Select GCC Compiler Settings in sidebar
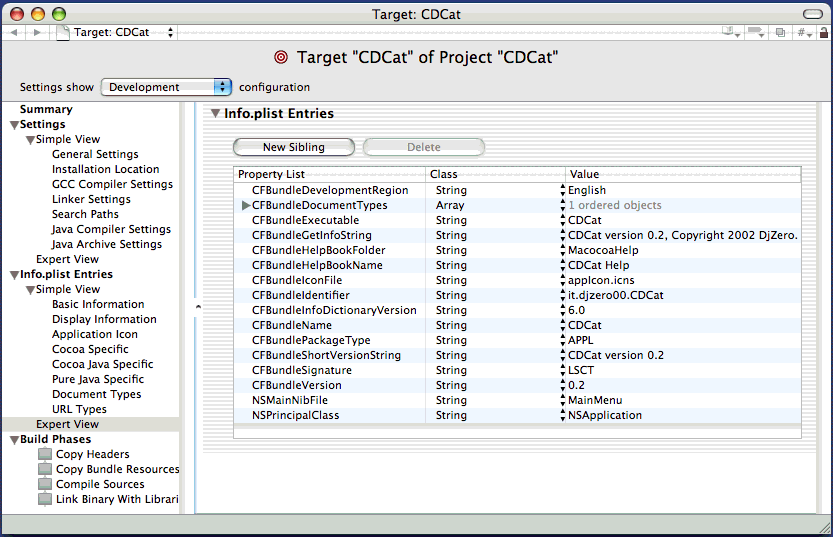 pos(112,185)
